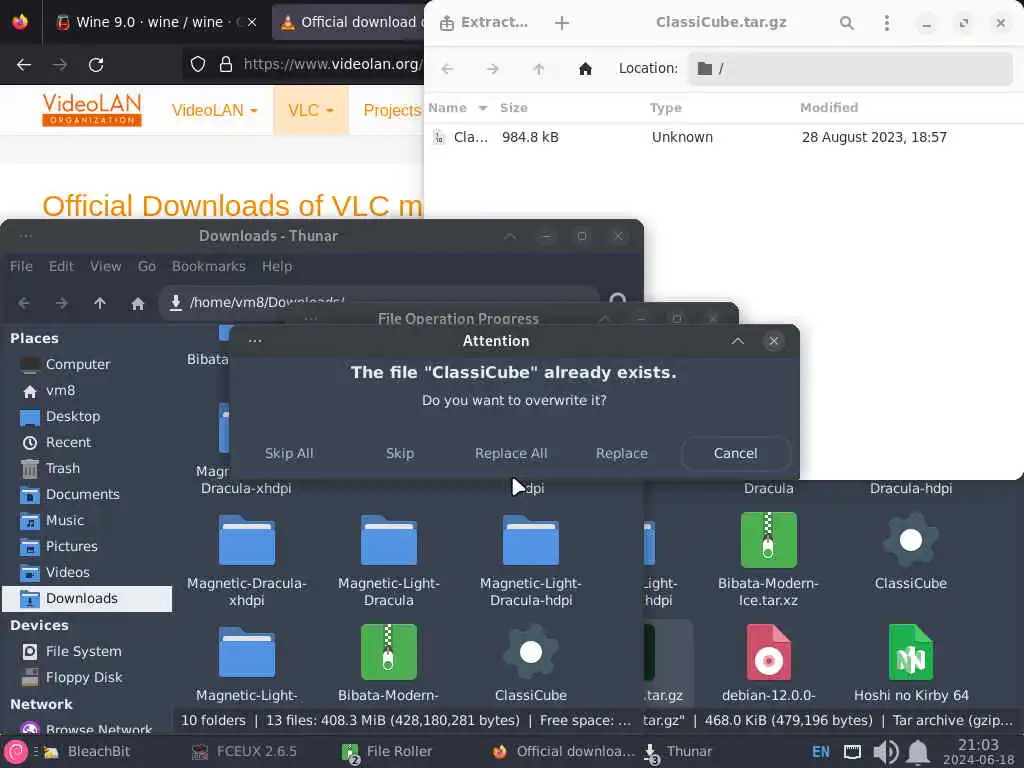Click Firefox back button

pos(24,65)
